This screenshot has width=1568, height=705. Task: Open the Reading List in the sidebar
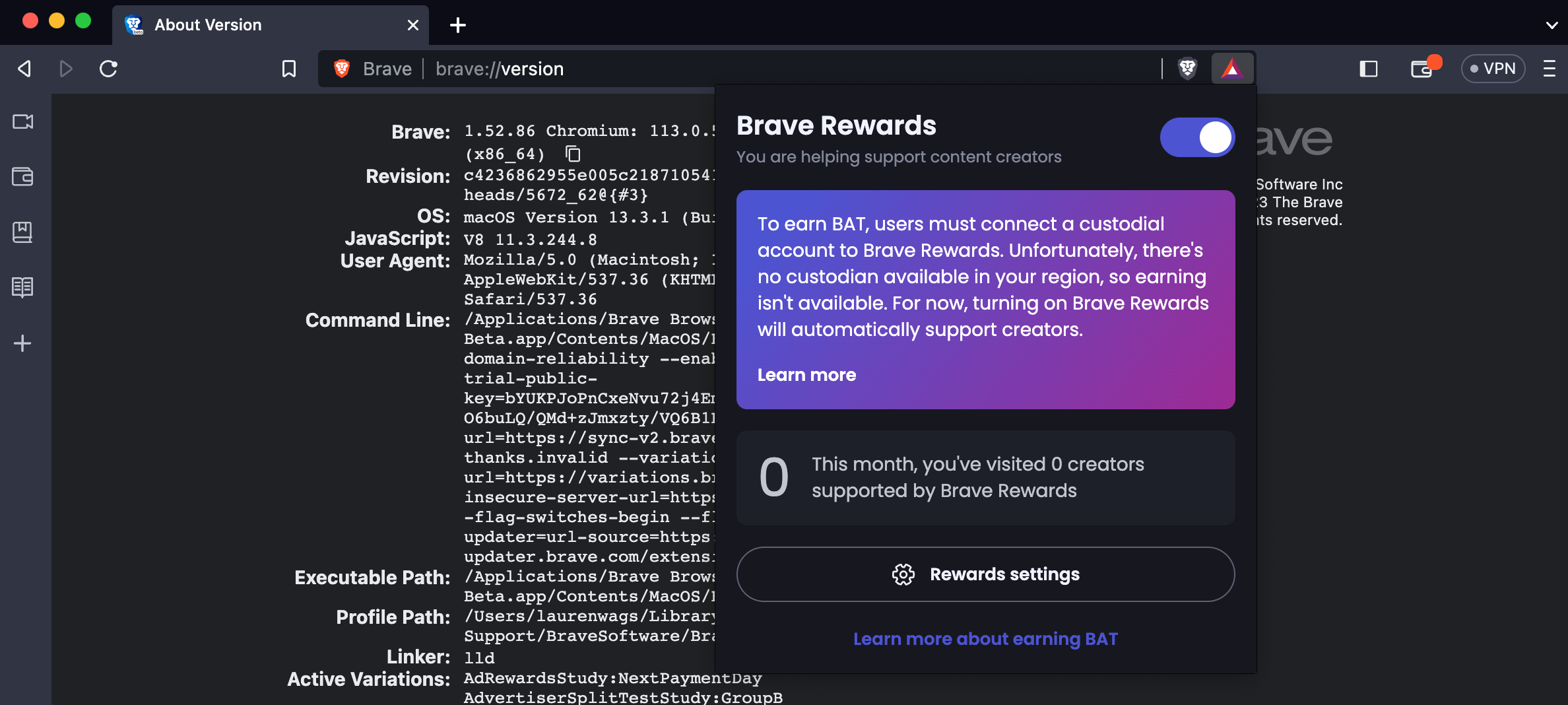click(x=22, y=286)
